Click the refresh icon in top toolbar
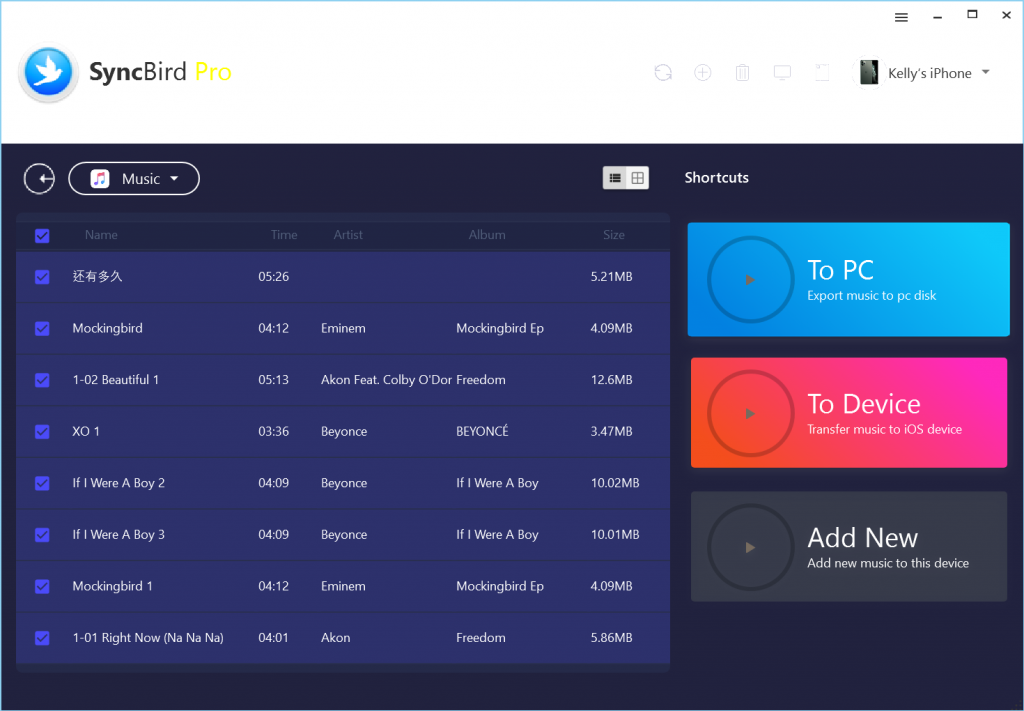Screen dimensions: 1024x711 click(x=663, y=72)
